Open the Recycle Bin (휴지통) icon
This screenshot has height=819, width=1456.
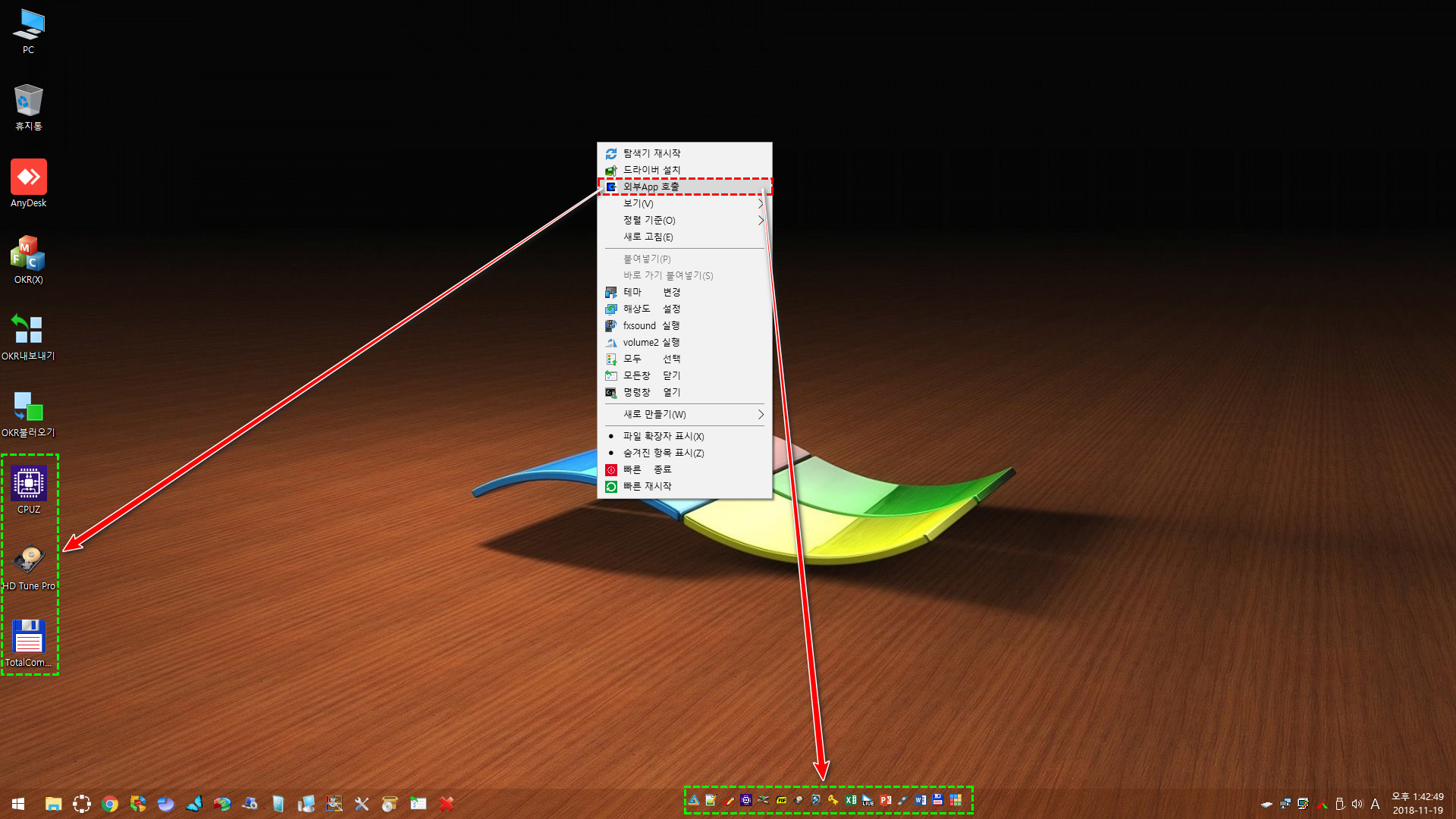coord(28,107)
